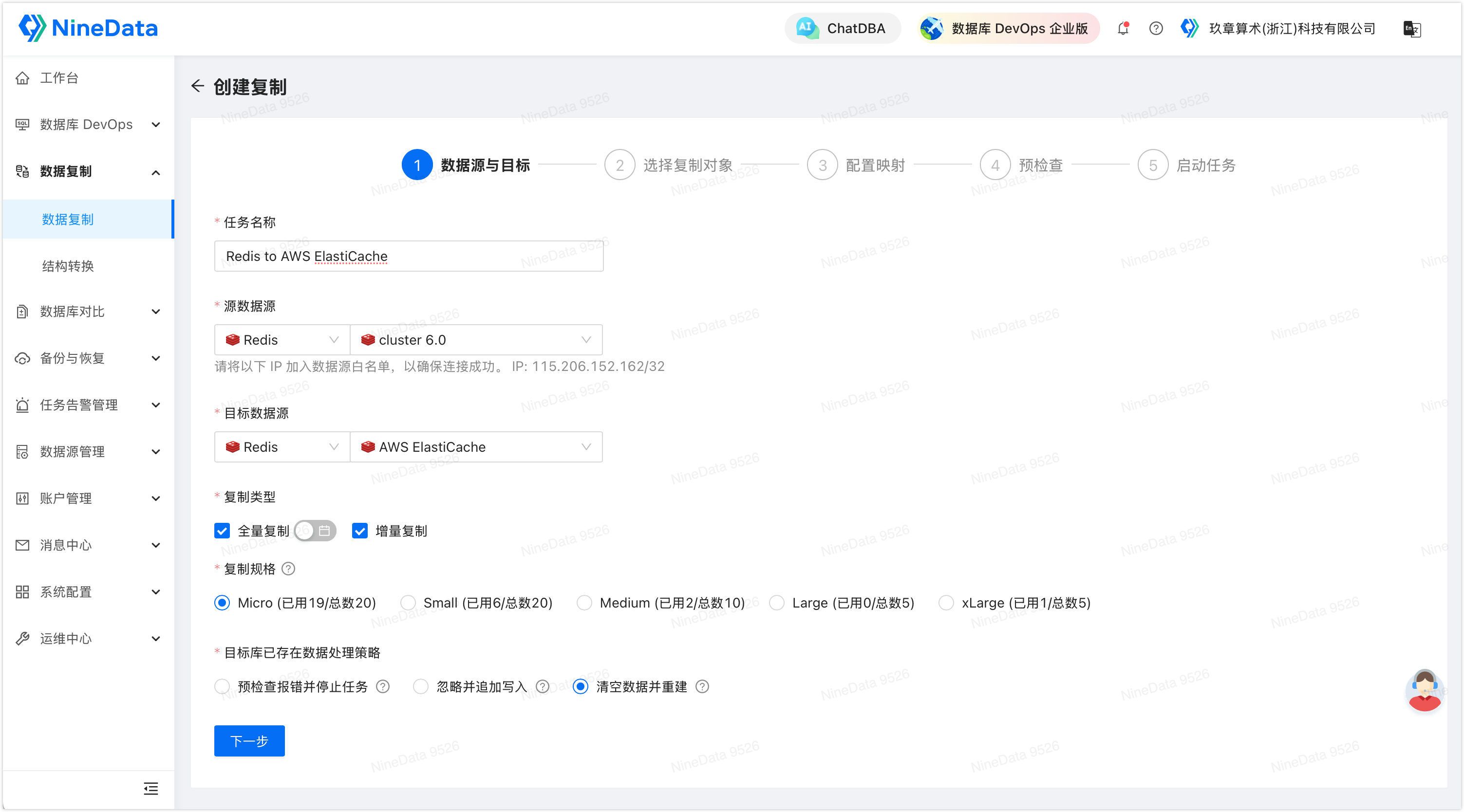Viewport: 1464px width, 812px height.
Task: Go to step 4 预检查
Action: [1022, 165]
